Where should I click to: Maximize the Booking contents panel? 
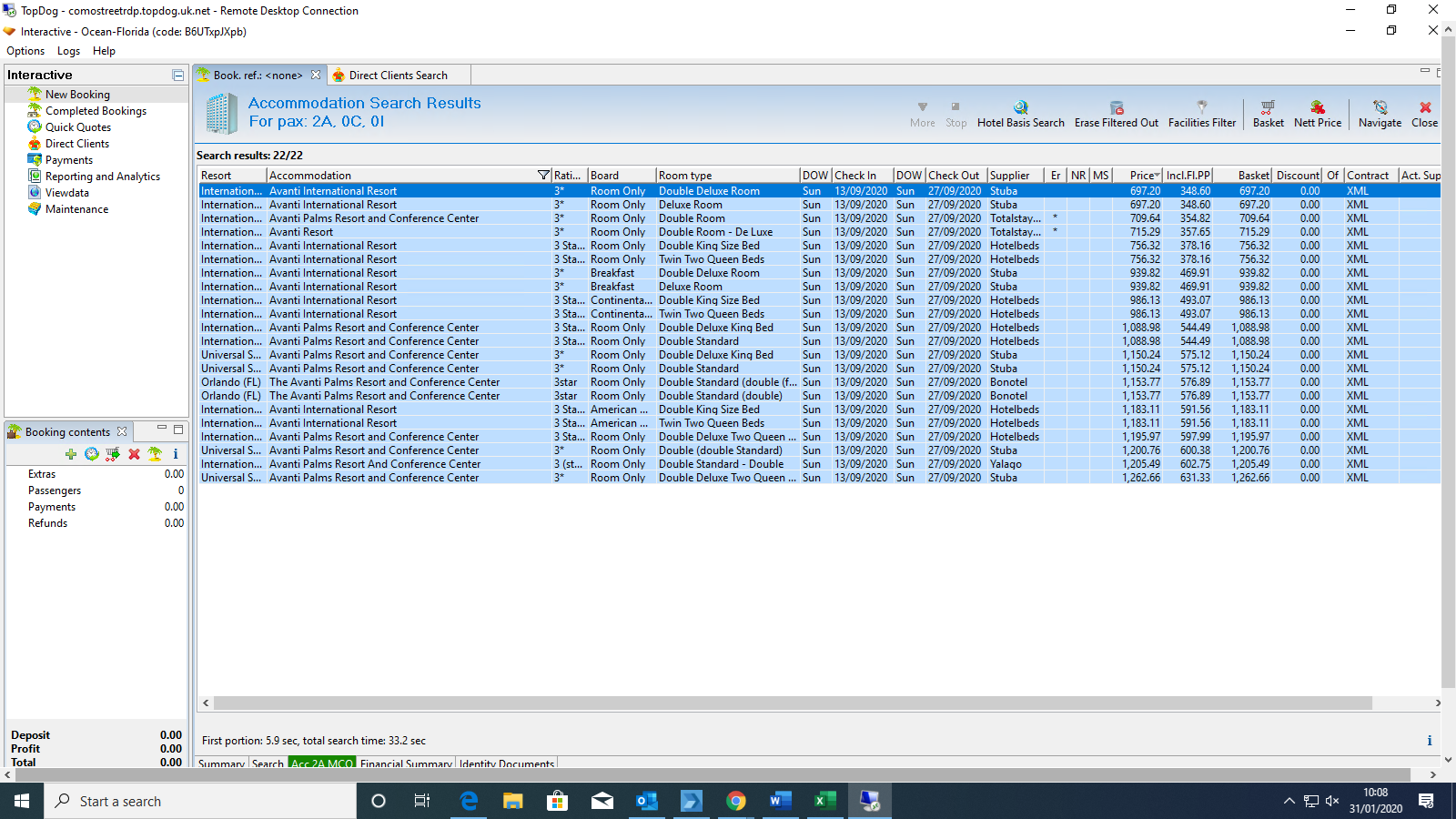178,430
